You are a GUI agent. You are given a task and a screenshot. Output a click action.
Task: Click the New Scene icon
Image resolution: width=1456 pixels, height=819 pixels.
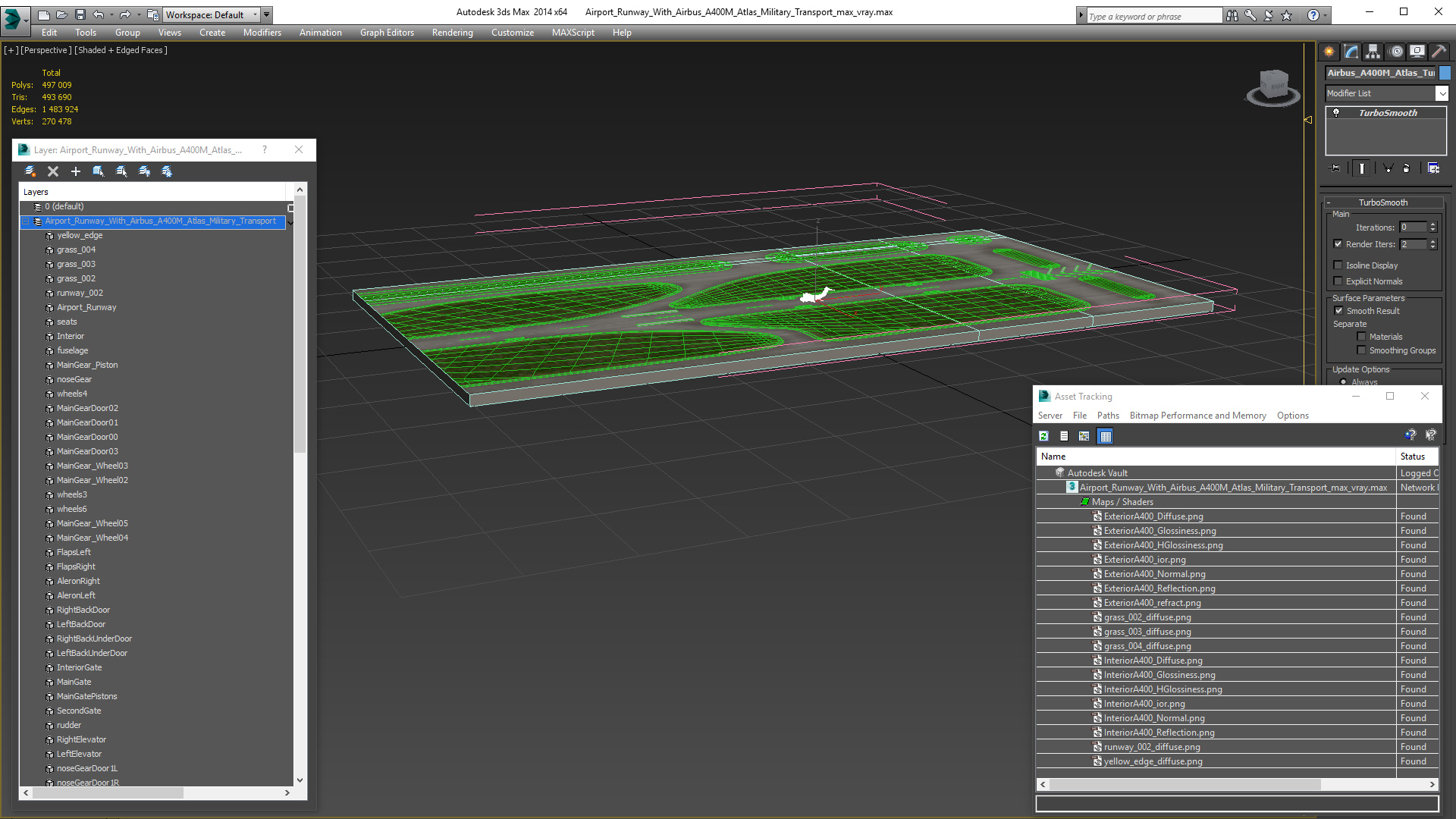(x=44, y=14)
